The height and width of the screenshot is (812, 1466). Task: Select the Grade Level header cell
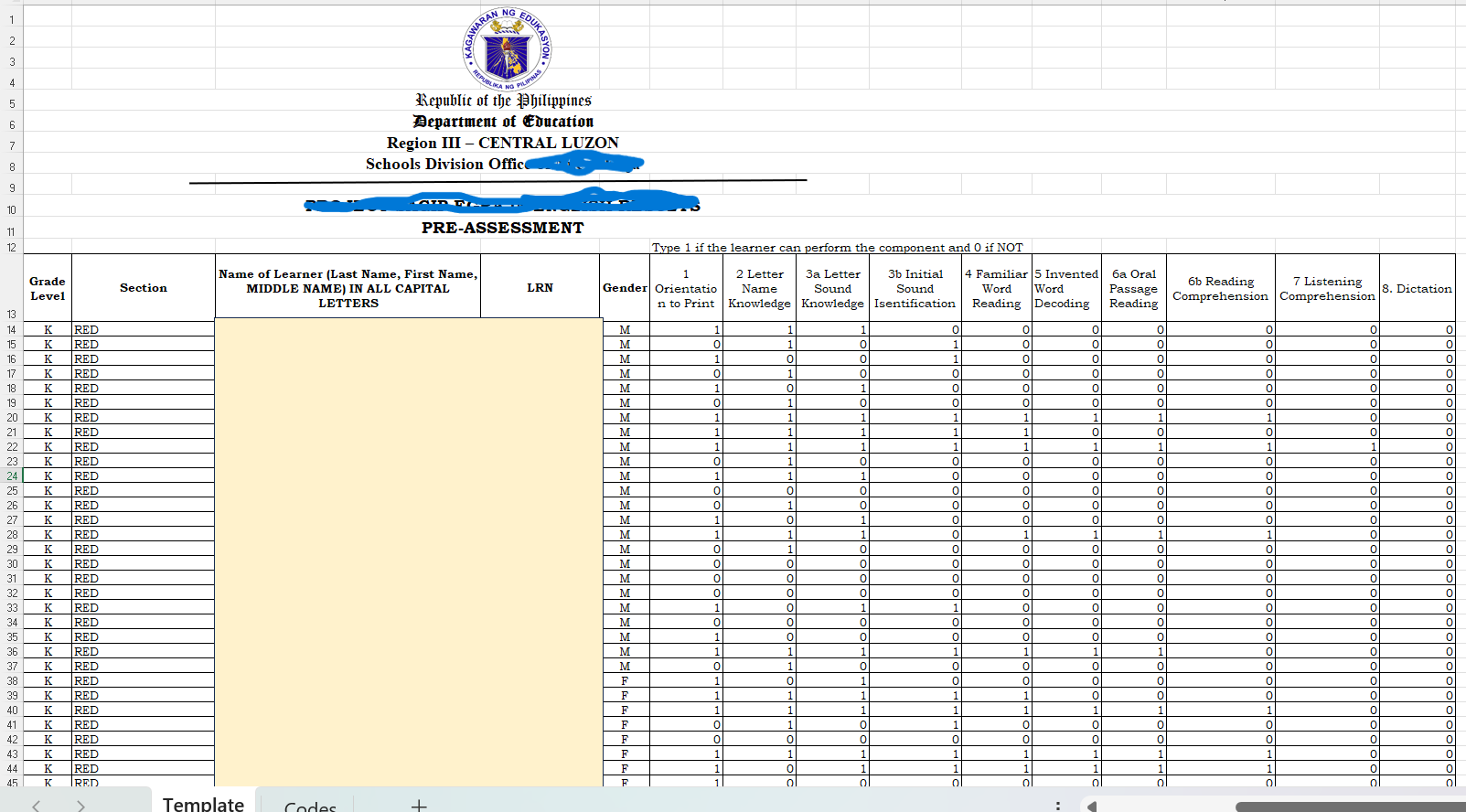point(48,288)
